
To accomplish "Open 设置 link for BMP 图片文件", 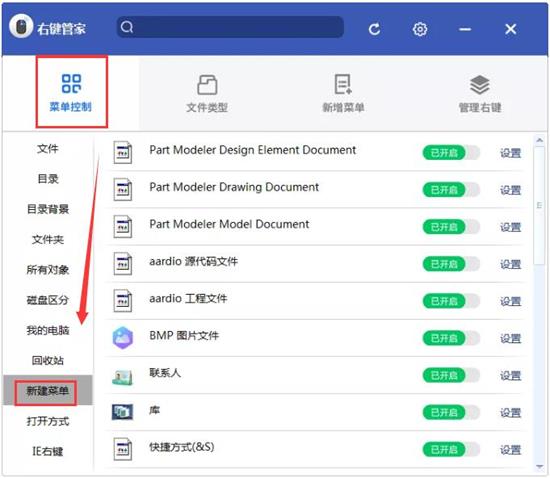I will click(x=510, y=339).
